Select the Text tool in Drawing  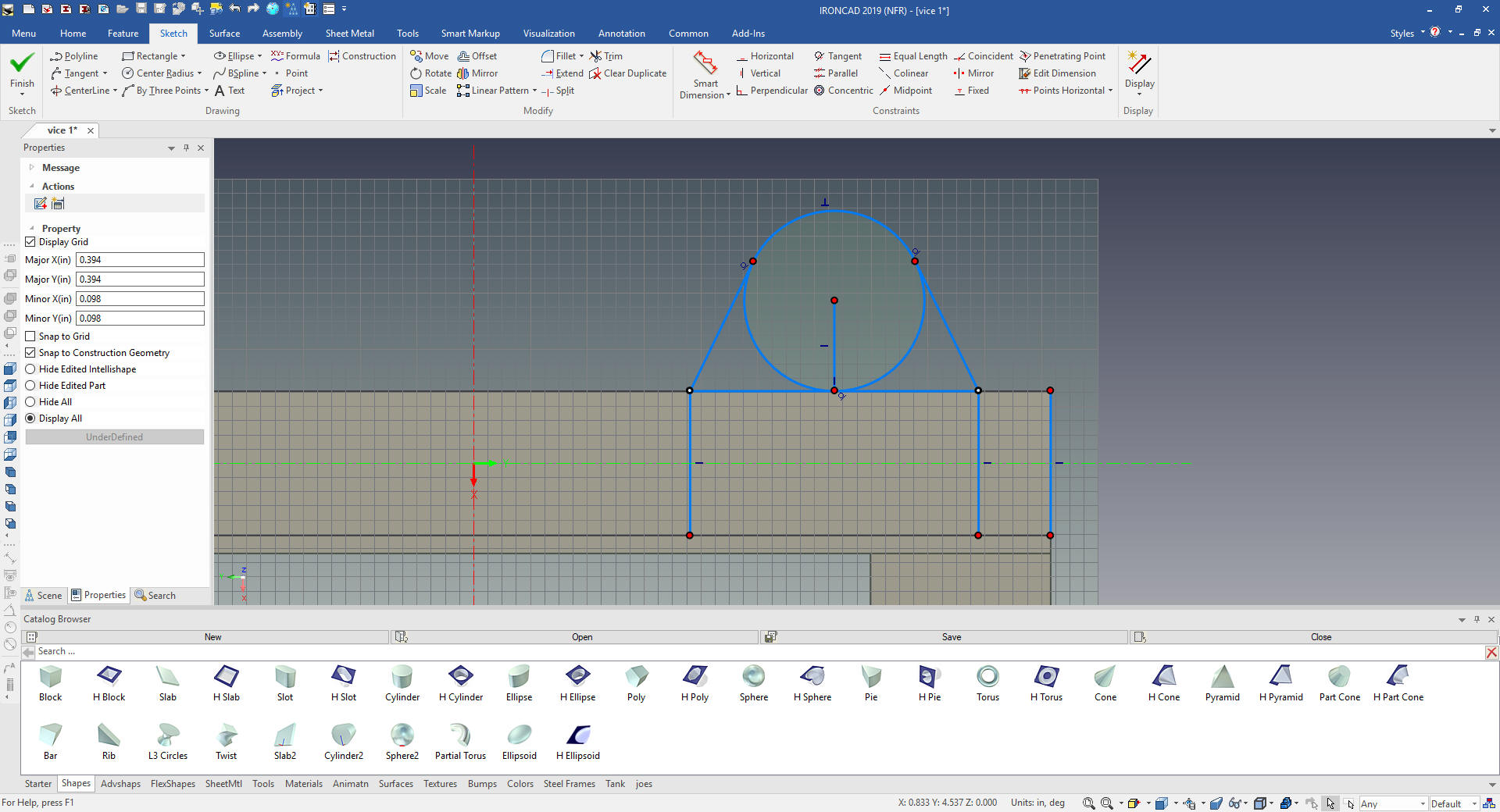click(230, 91)
